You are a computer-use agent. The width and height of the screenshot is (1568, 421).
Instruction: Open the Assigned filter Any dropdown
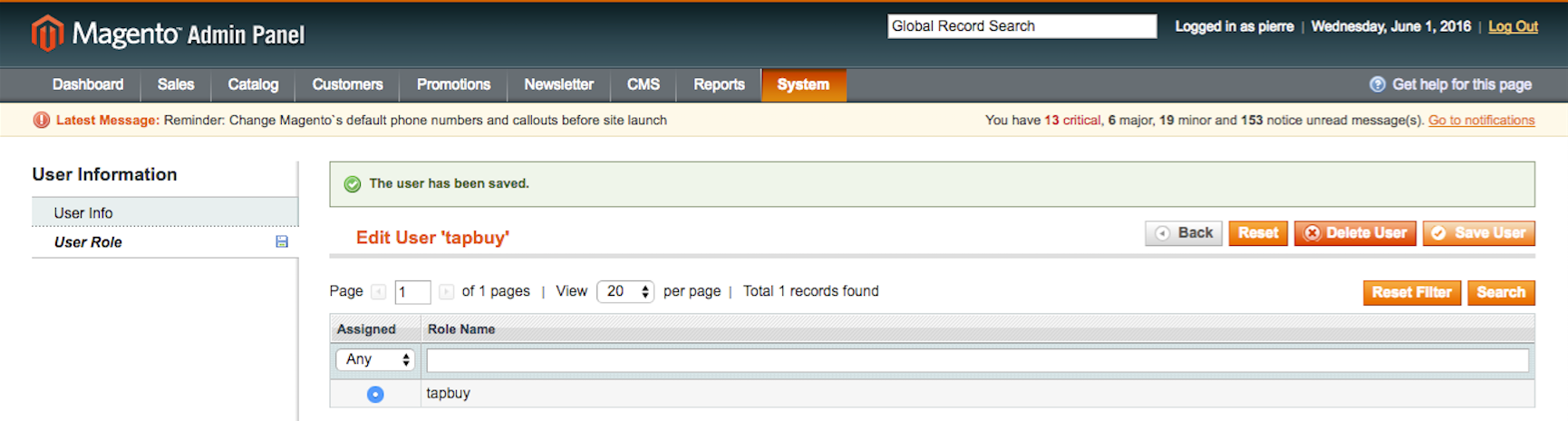click(x=375, y=359)
